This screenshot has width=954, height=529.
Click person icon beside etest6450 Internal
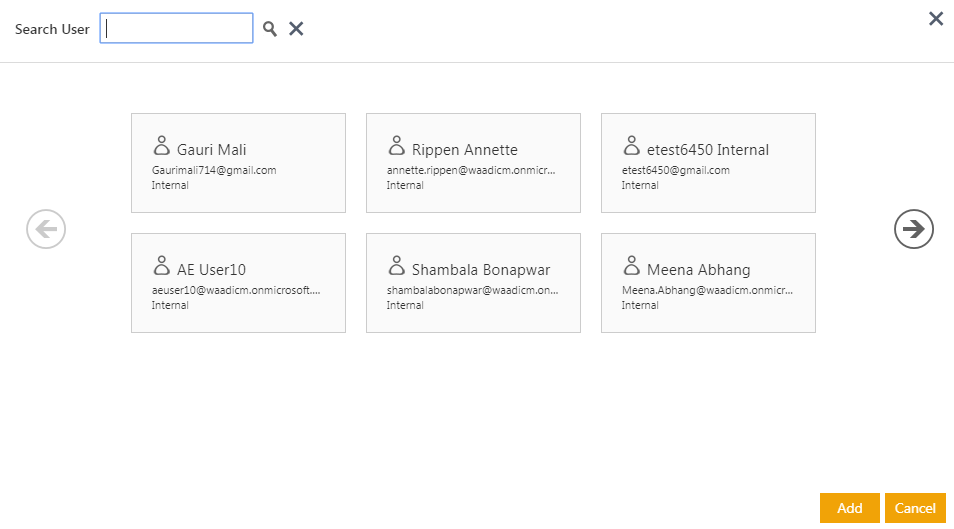(x=631, y=146)
